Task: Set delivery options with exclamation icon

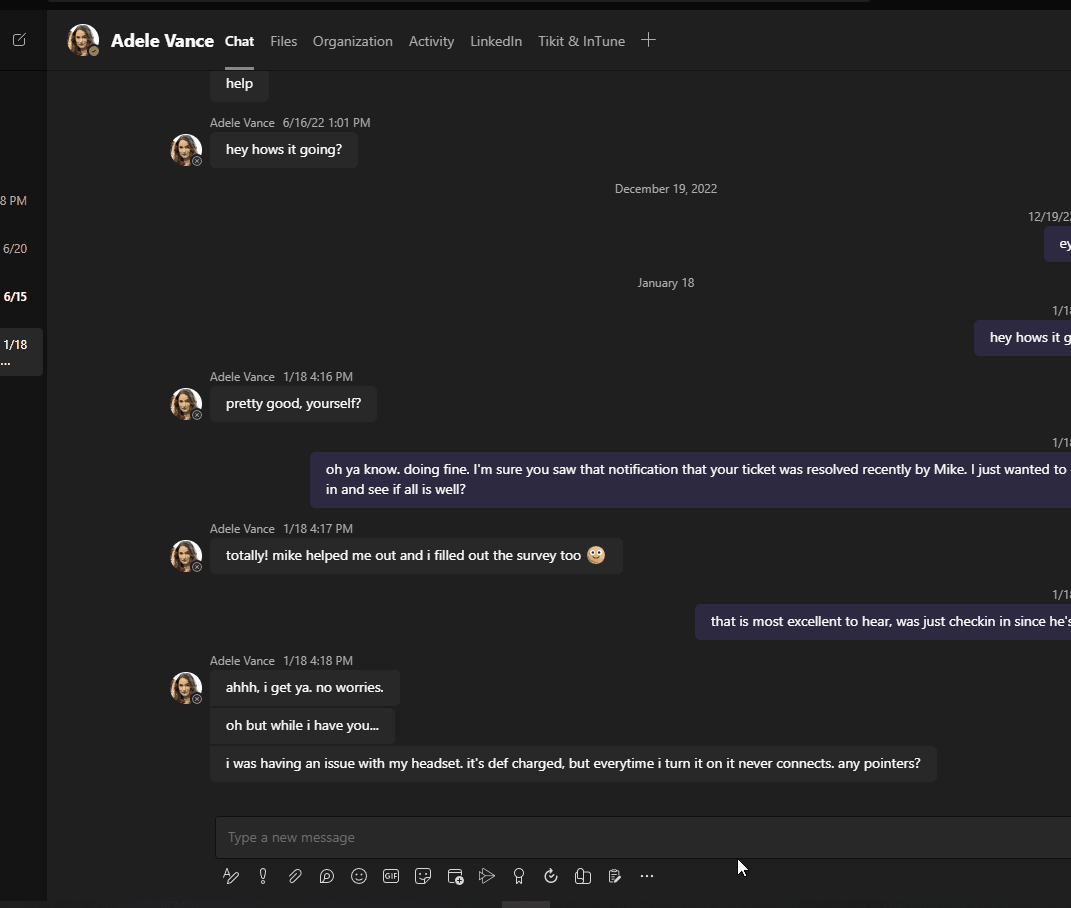Action: click(x=263, y=876)
